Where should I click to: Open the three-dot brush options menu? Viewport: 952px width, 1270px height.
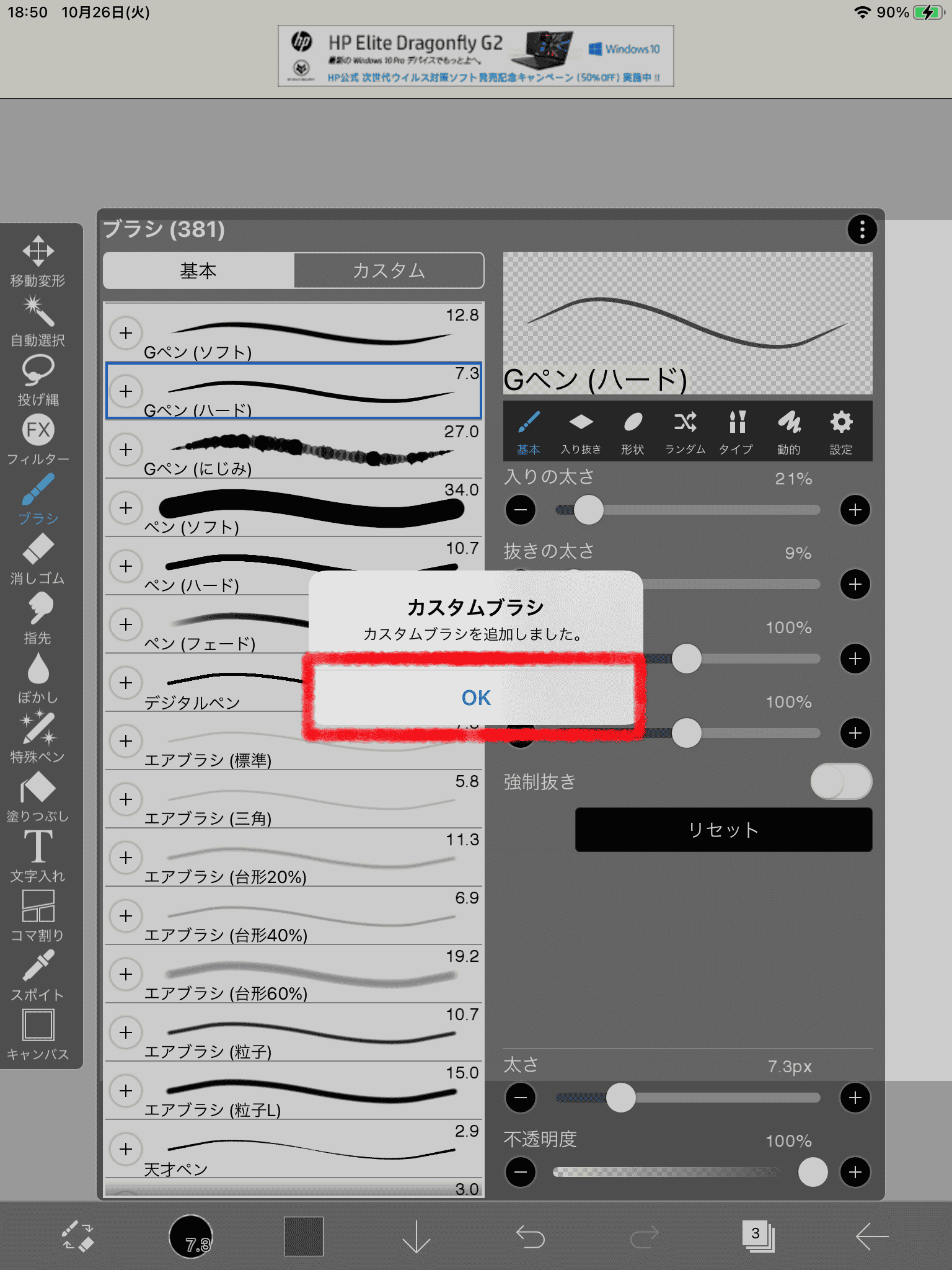(x=862, y=229)
